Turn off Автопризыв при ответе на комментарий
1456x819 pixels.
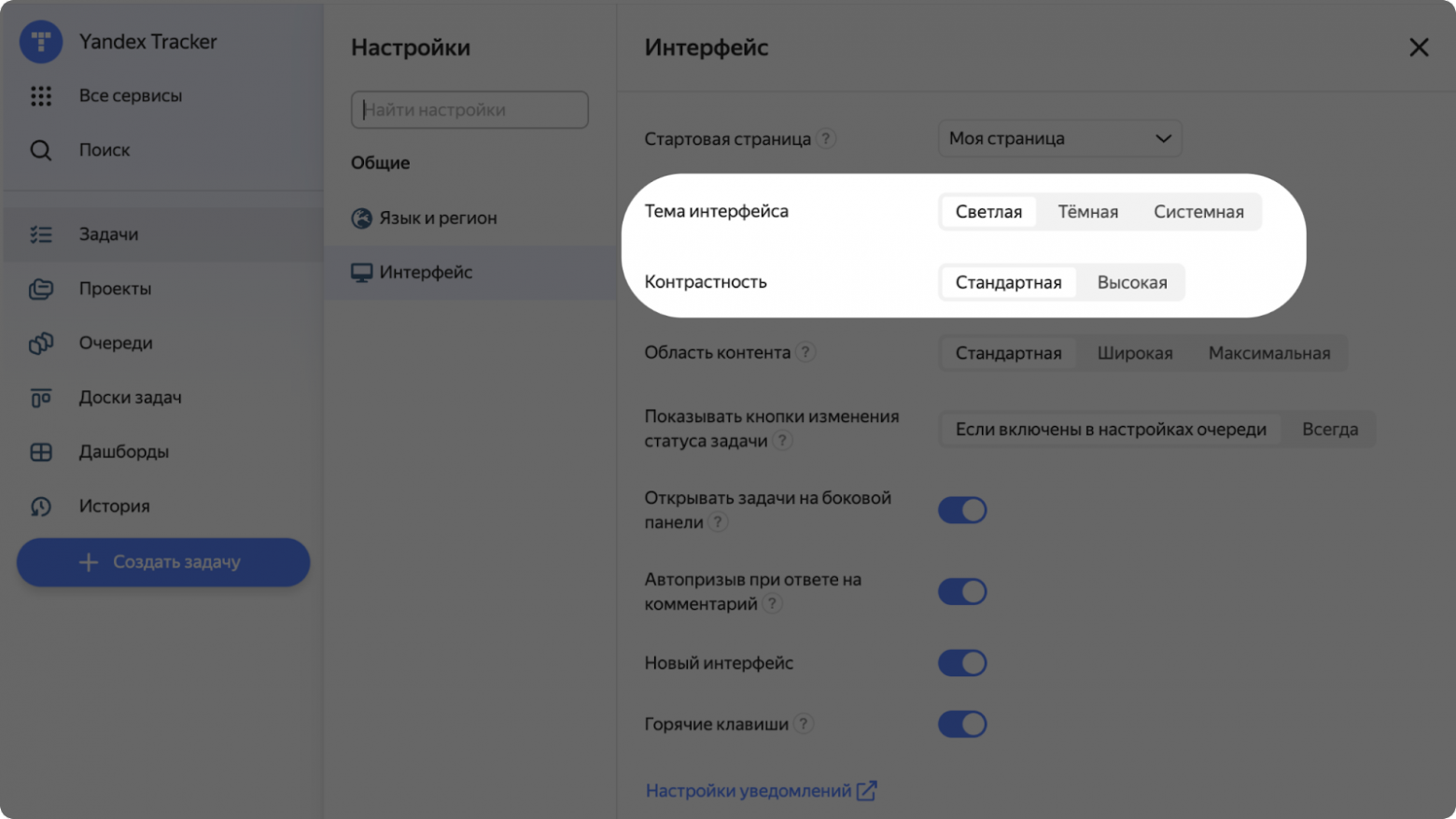point(962,591)
